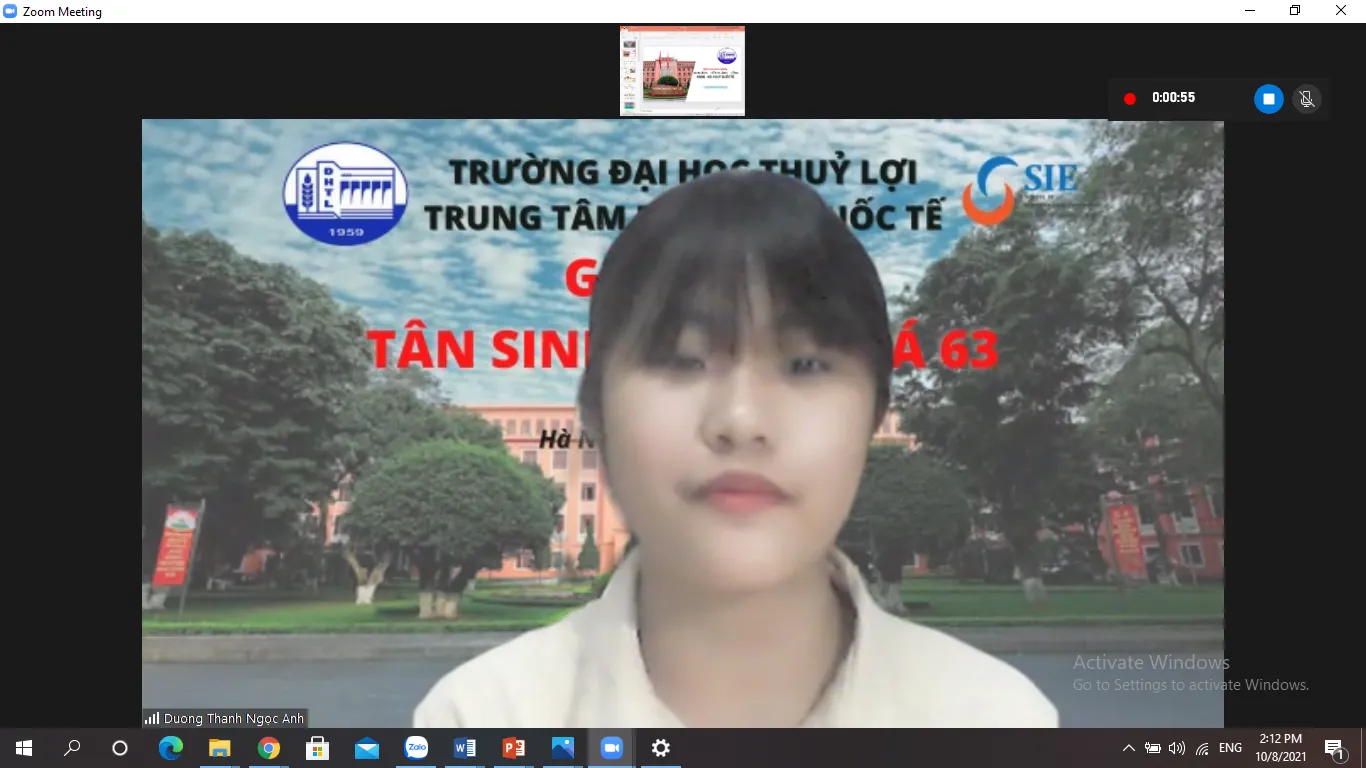Screen dimensions: 1366x768
Task: Stop the screen recording
Action: click(x=1268, y=99)
